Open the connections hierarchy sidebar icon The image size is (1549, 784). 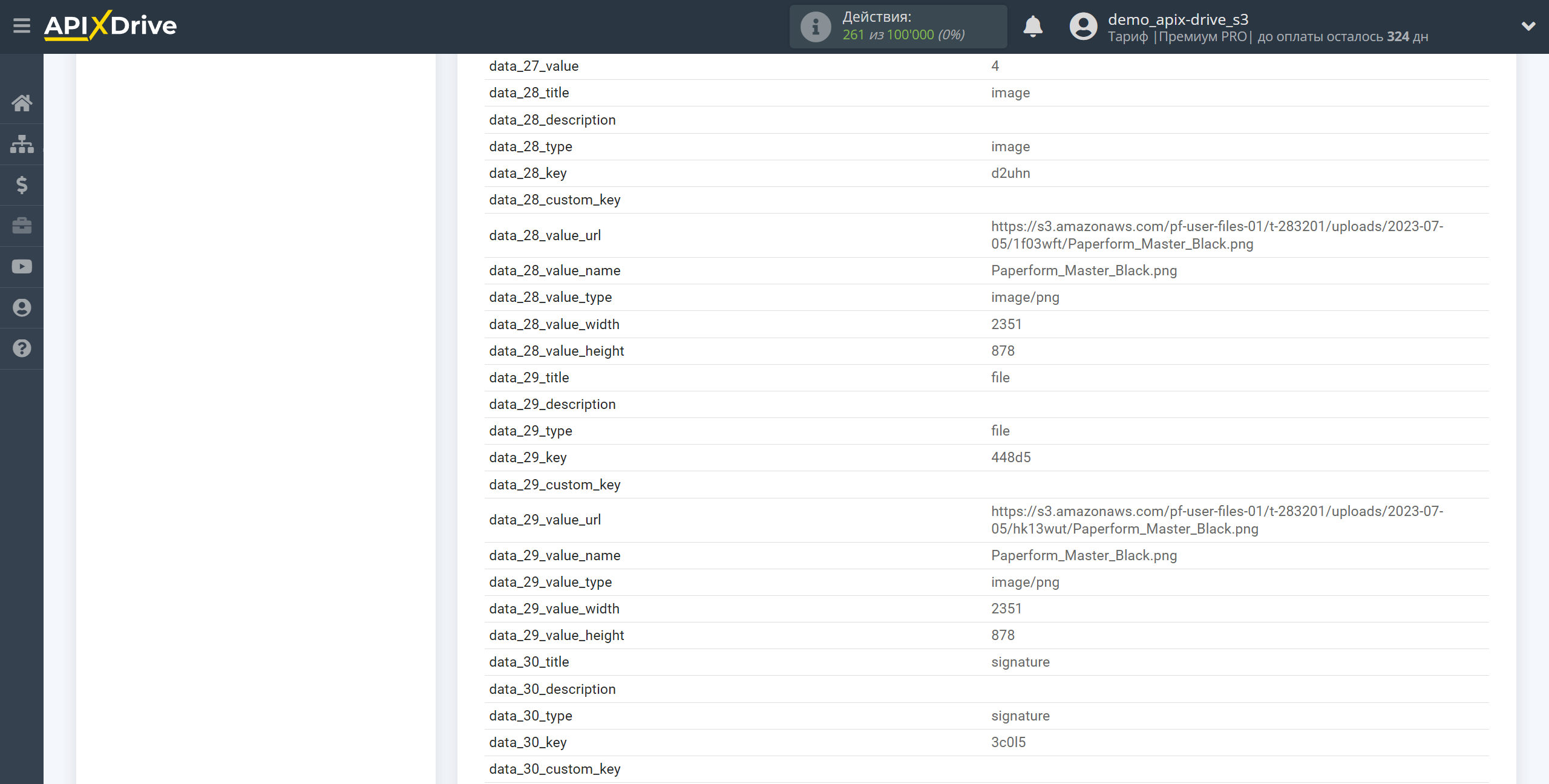22,144
